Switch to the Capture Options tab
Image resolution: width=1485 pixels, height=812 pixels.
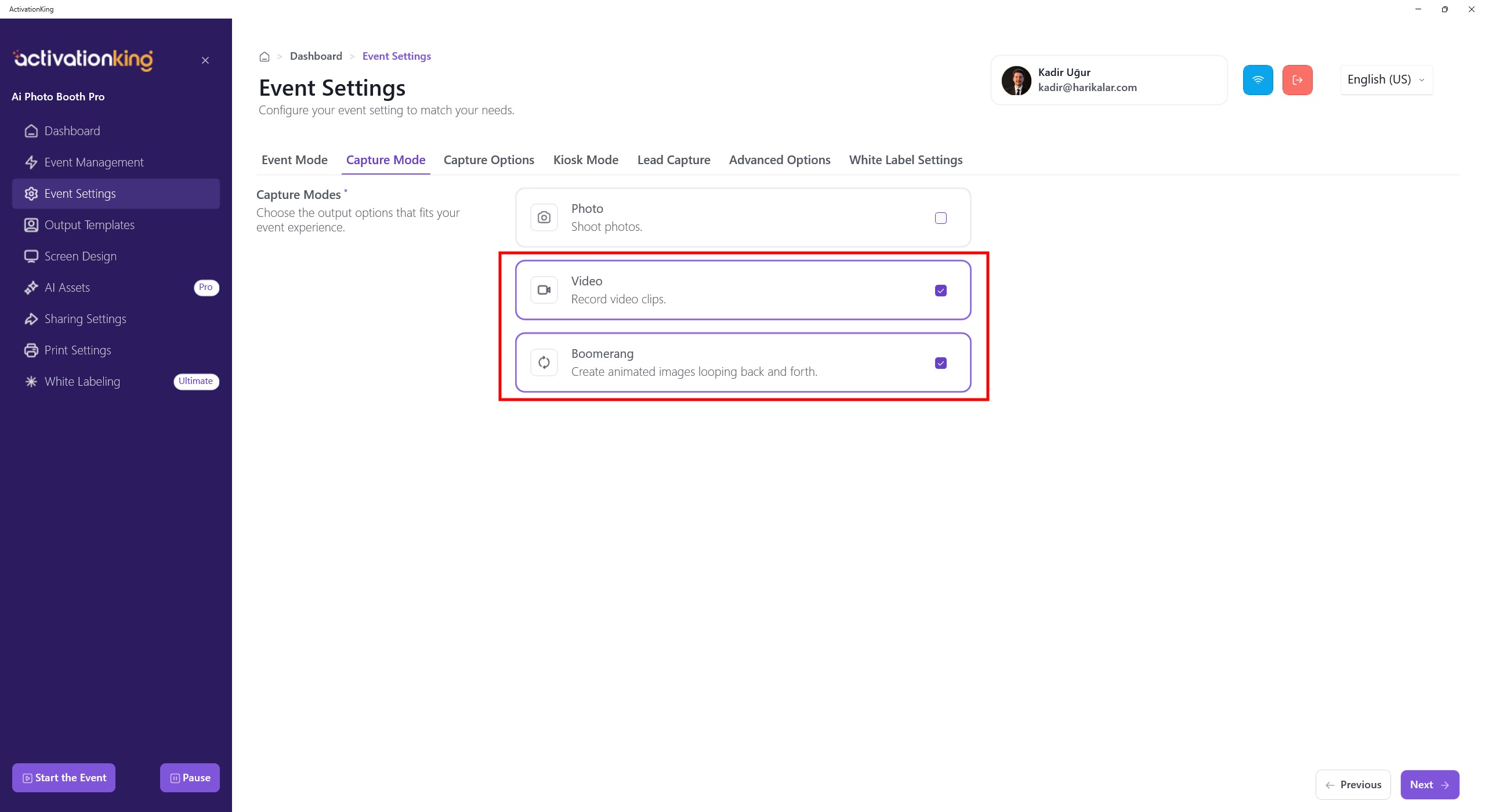pyautogui.click(x=488, y=160)
